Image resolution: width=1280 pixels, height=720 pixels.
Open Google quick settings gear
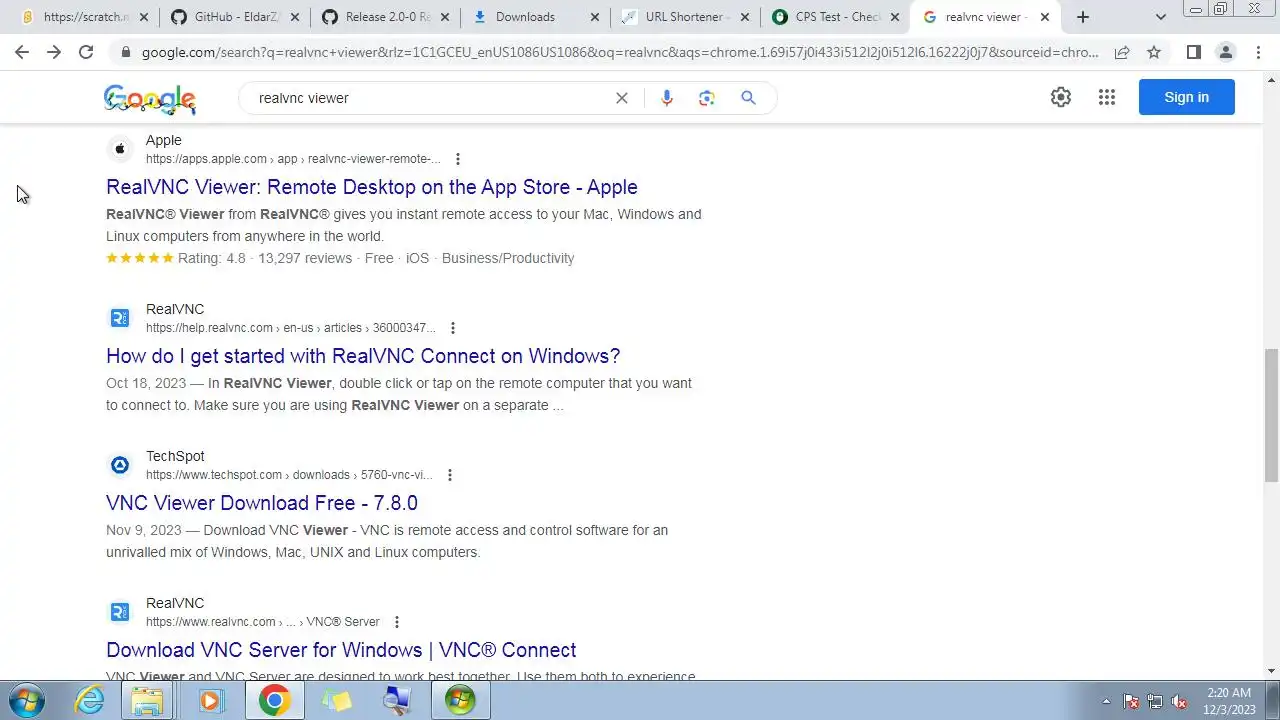[1061, 97]
